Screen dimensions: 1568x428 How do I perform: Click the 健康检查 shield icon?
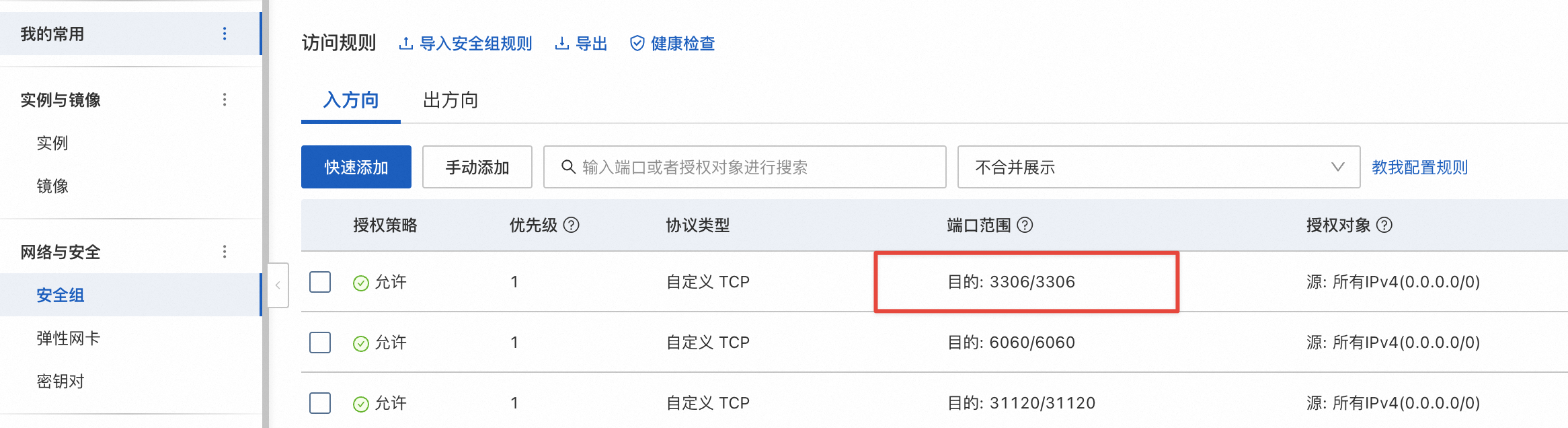pos(637,44)
